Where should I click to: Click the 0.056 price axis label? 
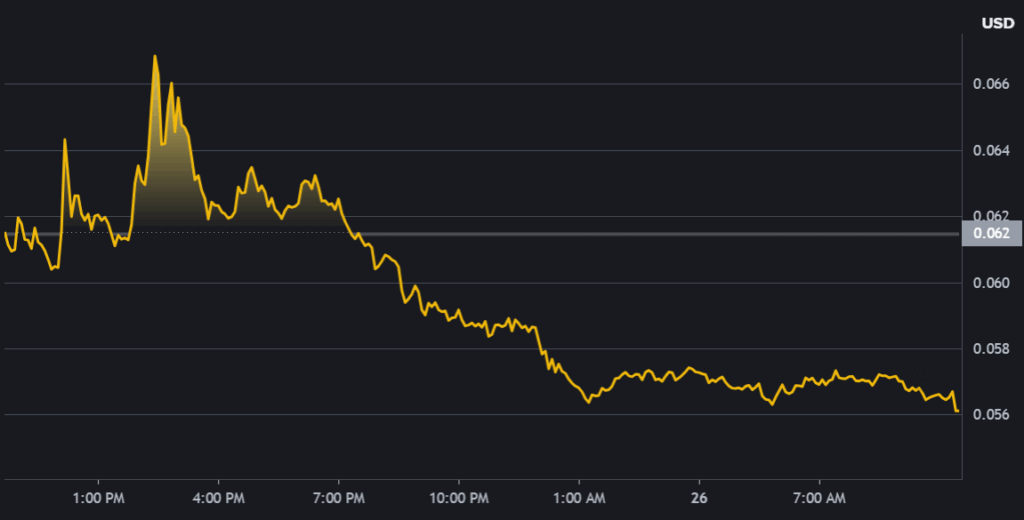point(991,414)
